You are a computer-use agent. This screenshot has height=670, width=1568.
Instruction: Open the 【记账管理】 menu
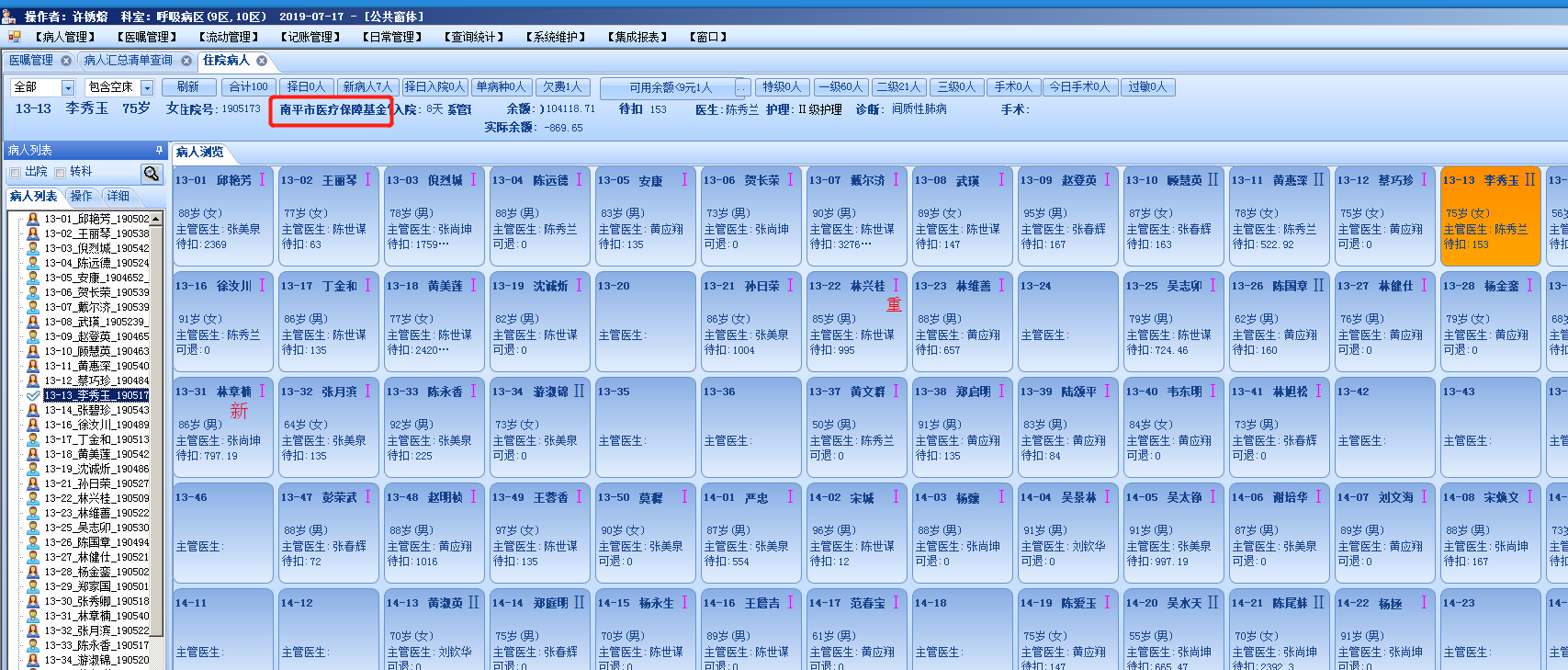coord(310,37)
